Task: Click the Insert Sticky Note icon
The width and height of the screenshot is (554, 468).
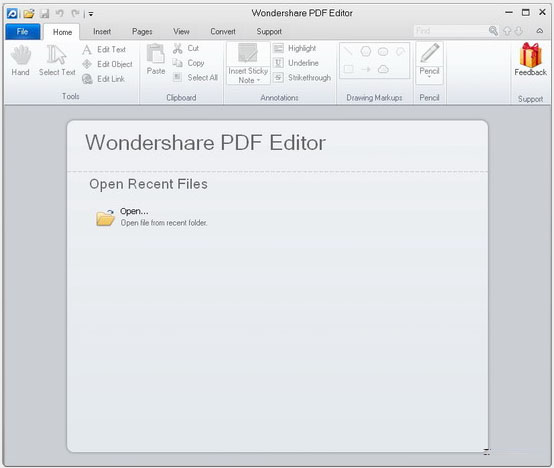Action: tap(248, 53)
